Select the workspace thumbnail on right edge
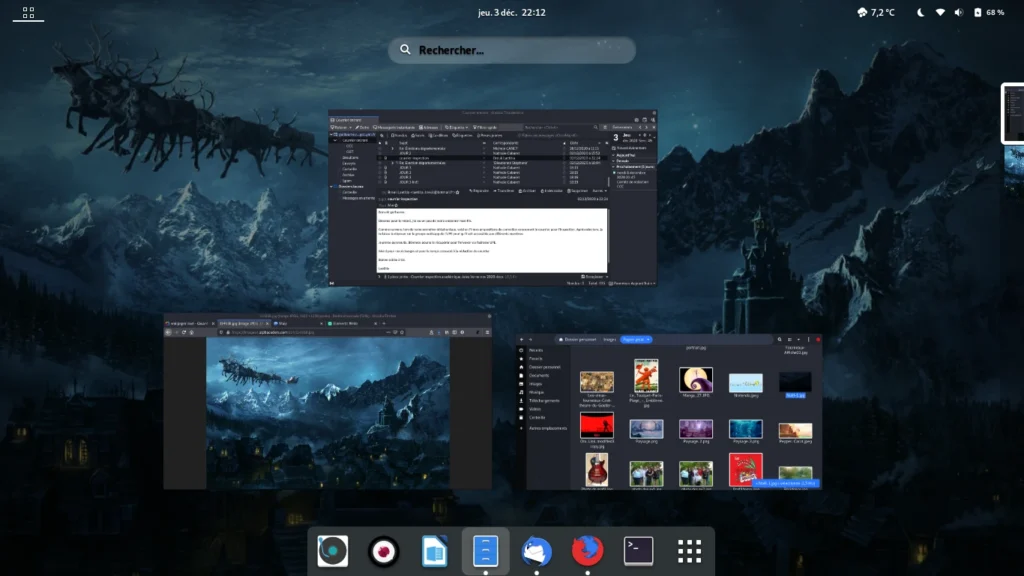The width and height of the screenshot is (1024, 576). click(x=1012, y=114)
